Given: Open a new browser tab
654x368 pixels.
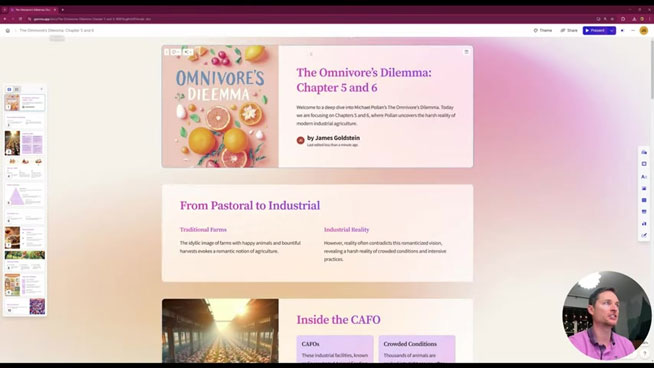Looking at the screenshot, I should pyautogui.click(x=63, y=10).
